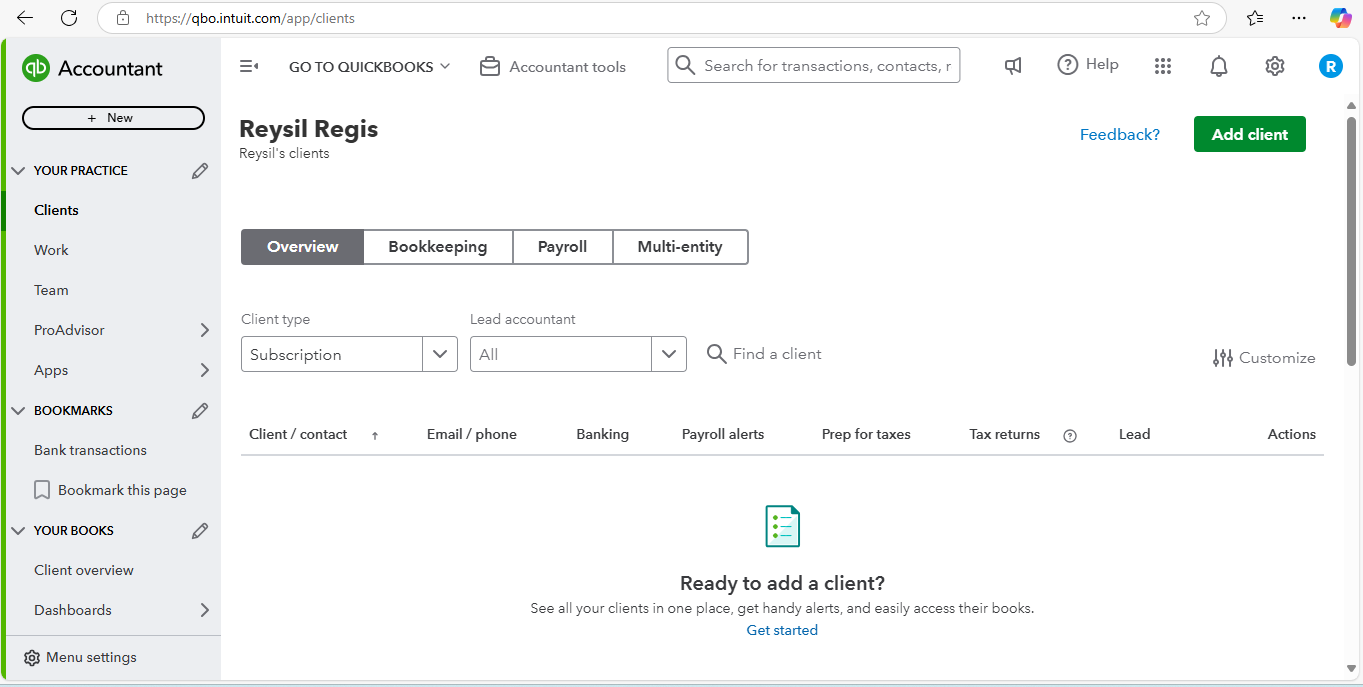Open browser settings and more menu
1363x687 pixels.
pyautogui.click(x=1299, y=18)
